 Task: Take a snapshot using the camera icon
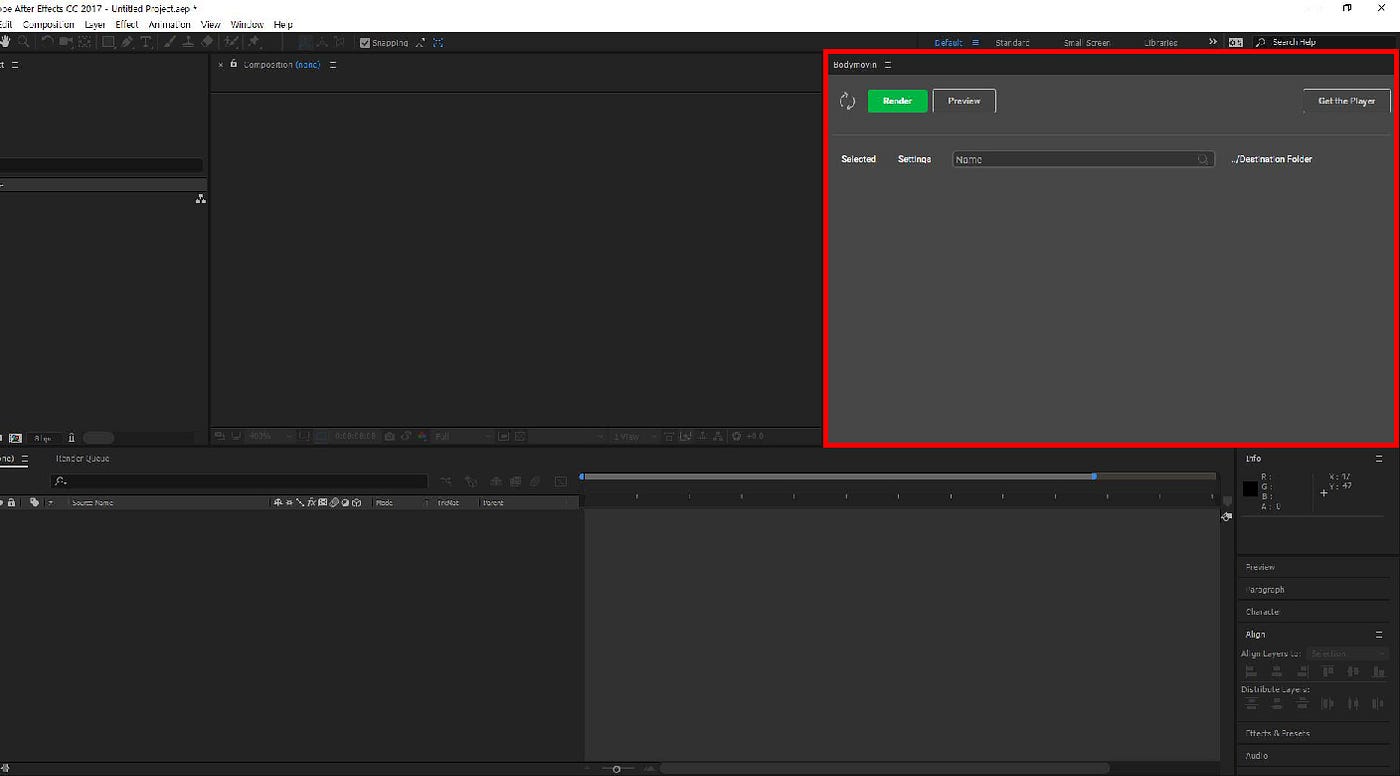pyautogui.click(x=388, y=436)
